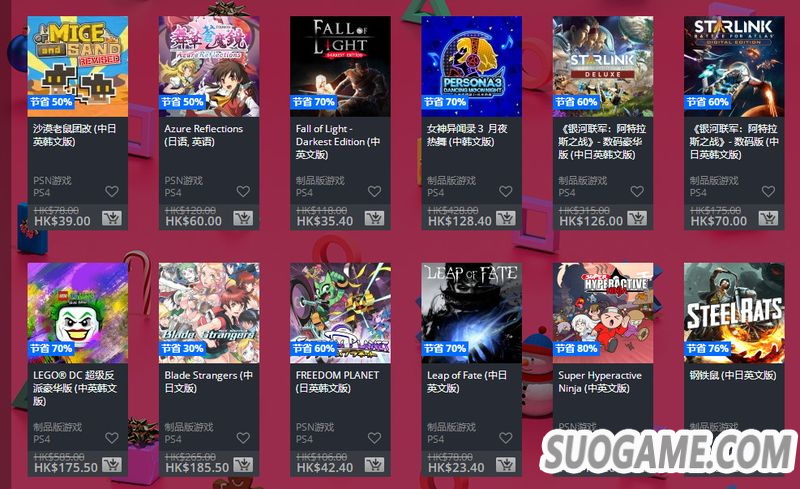Add Mice and Sand Revised to cart
The width and height of the screenshot is (800, 489).
point(112,218)
